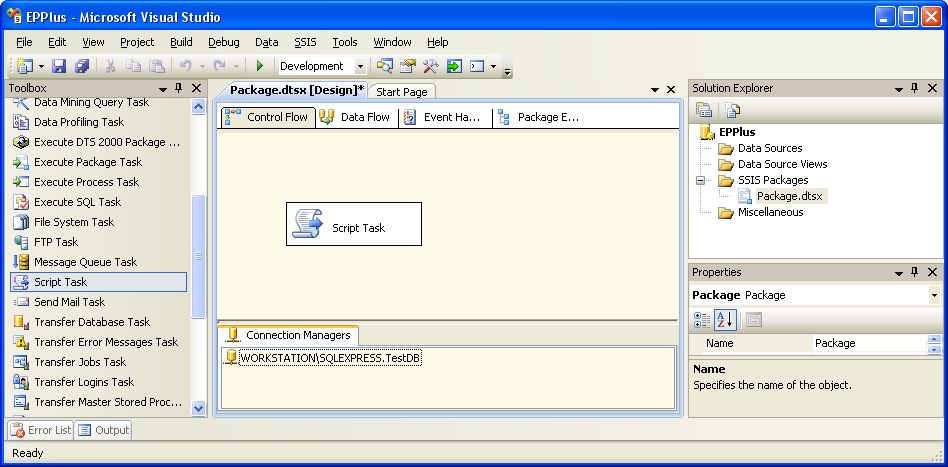The height and width of the screenshot is (467, 948).
Task: Switch to the Event Handlers designer tab
Action: pos(445,117)
